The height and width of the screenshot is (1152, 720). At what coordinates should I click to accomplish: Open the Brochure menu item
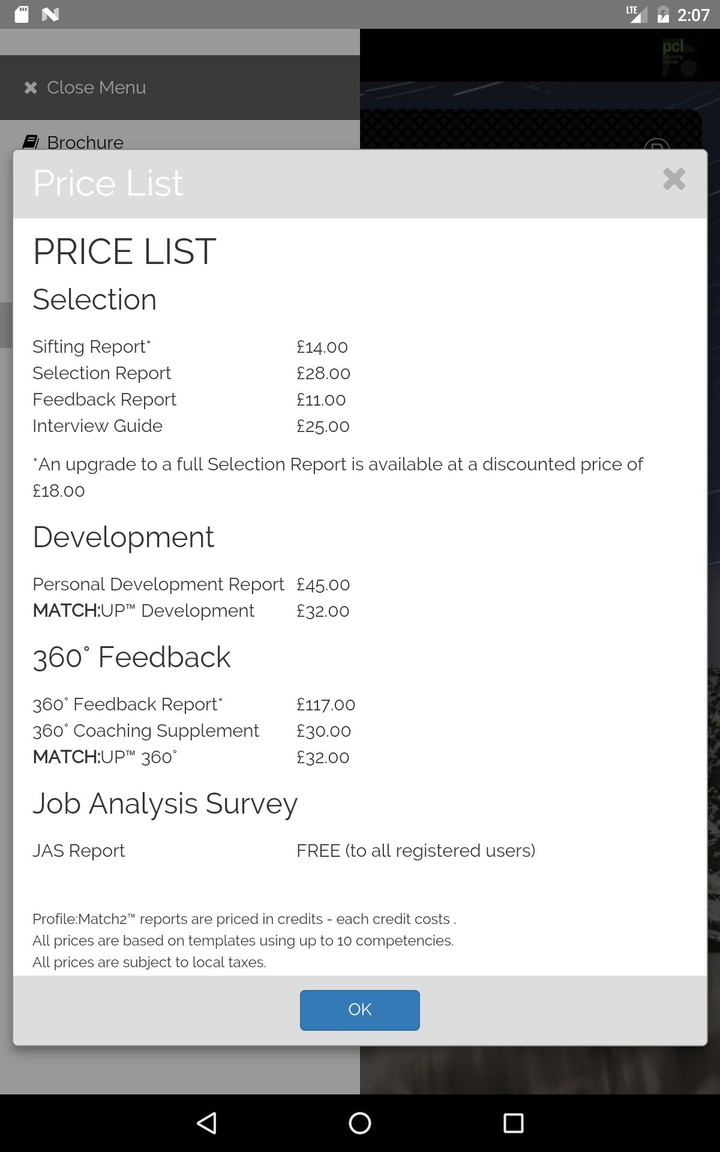(84, 142)
